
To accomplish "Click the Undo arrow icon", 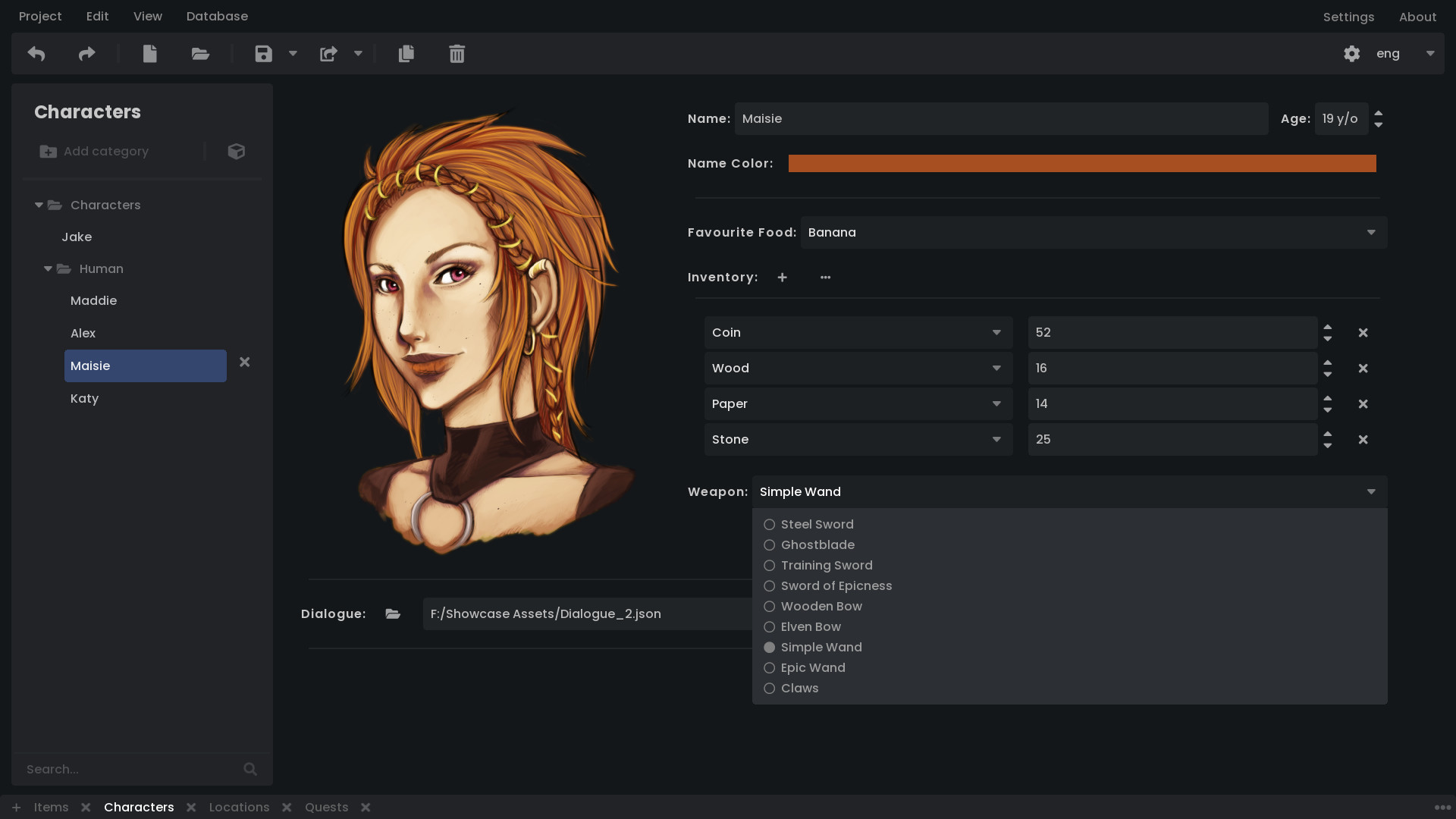I will coord(35,53).
